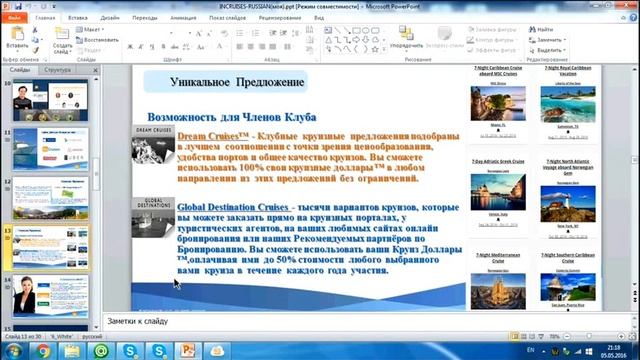
Task: Justify the text
Action: 273,47
